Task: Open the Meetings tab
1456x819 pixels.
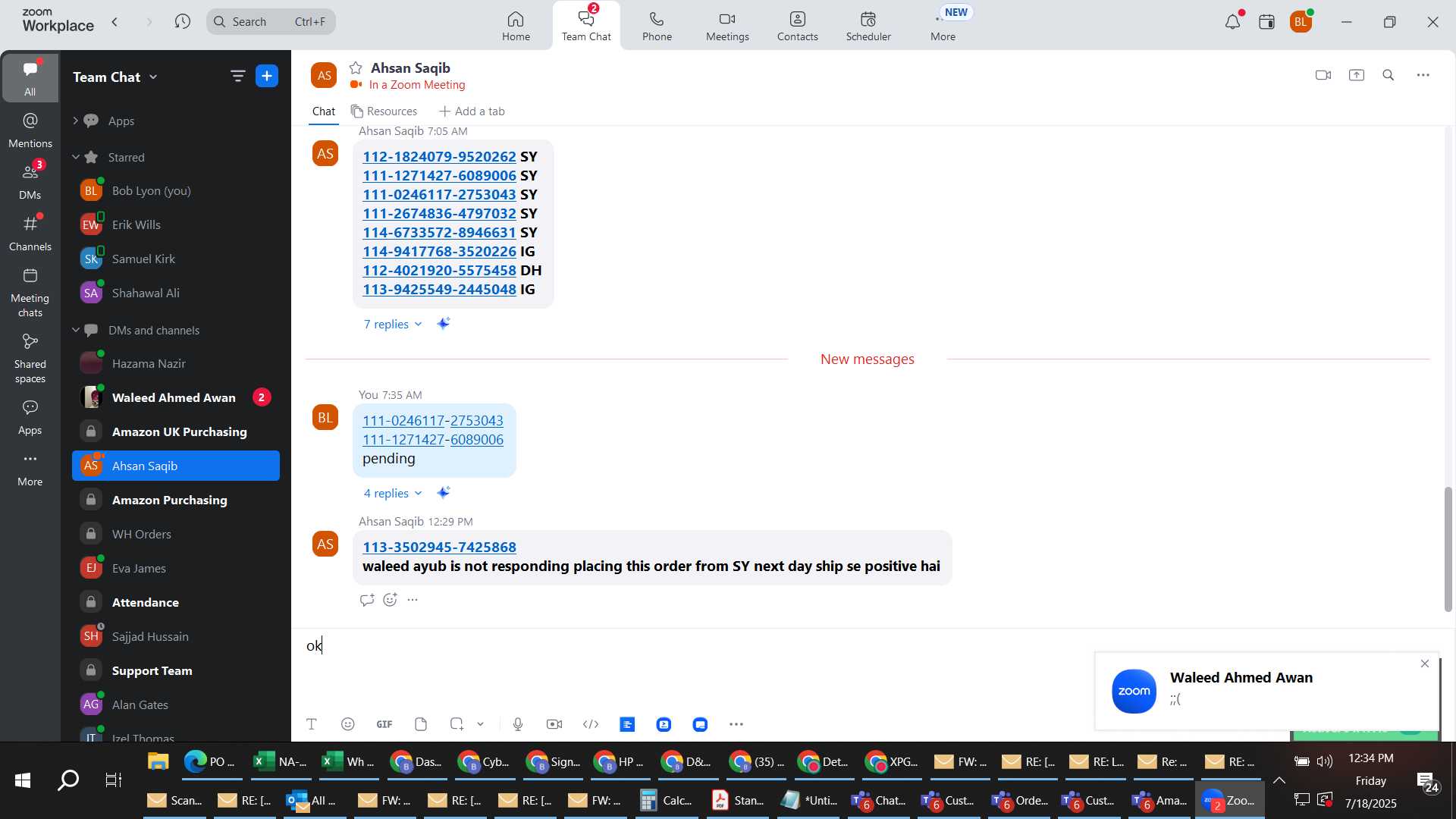Action: coord(727,26)
